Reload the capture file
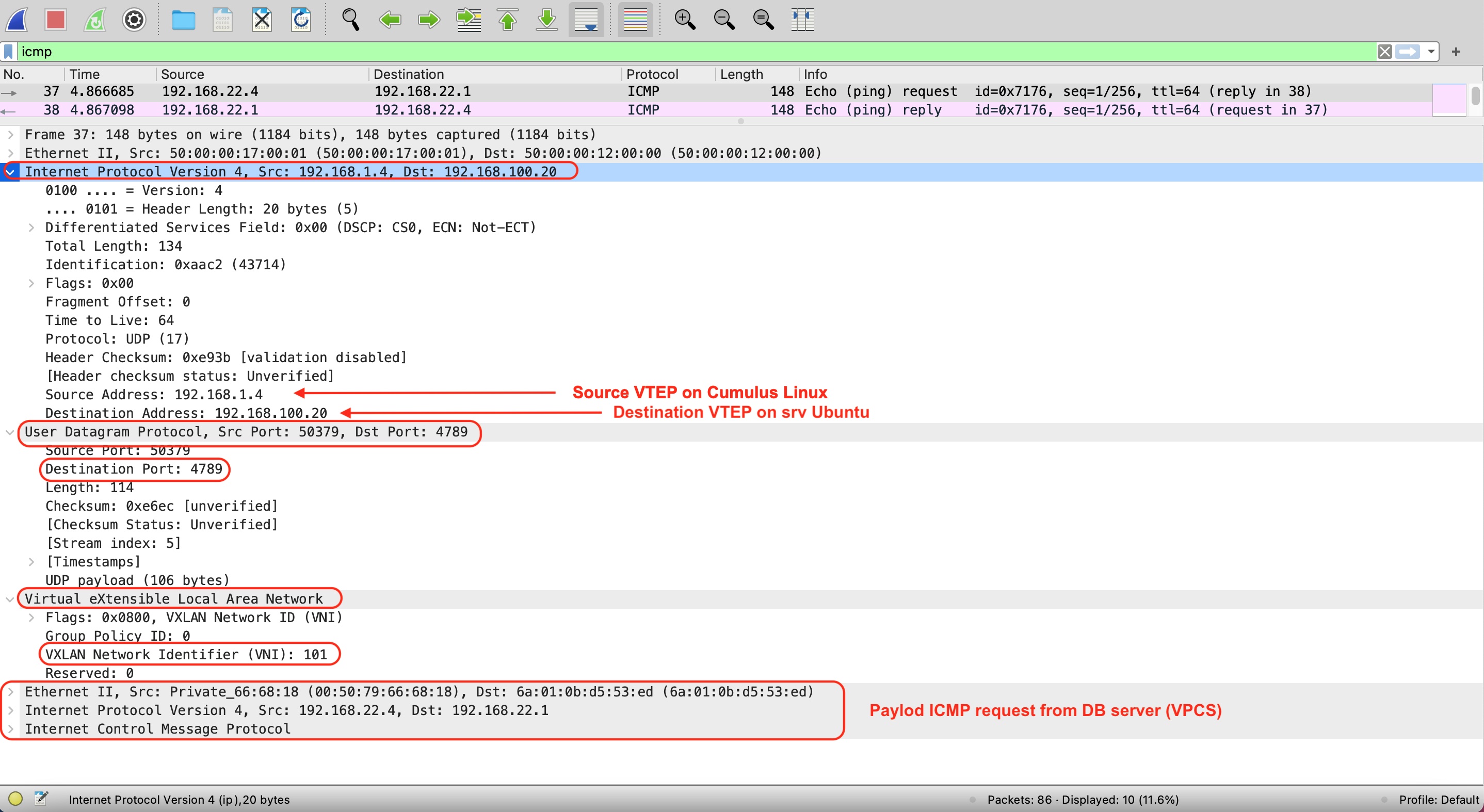 click(x=301, y=20)
